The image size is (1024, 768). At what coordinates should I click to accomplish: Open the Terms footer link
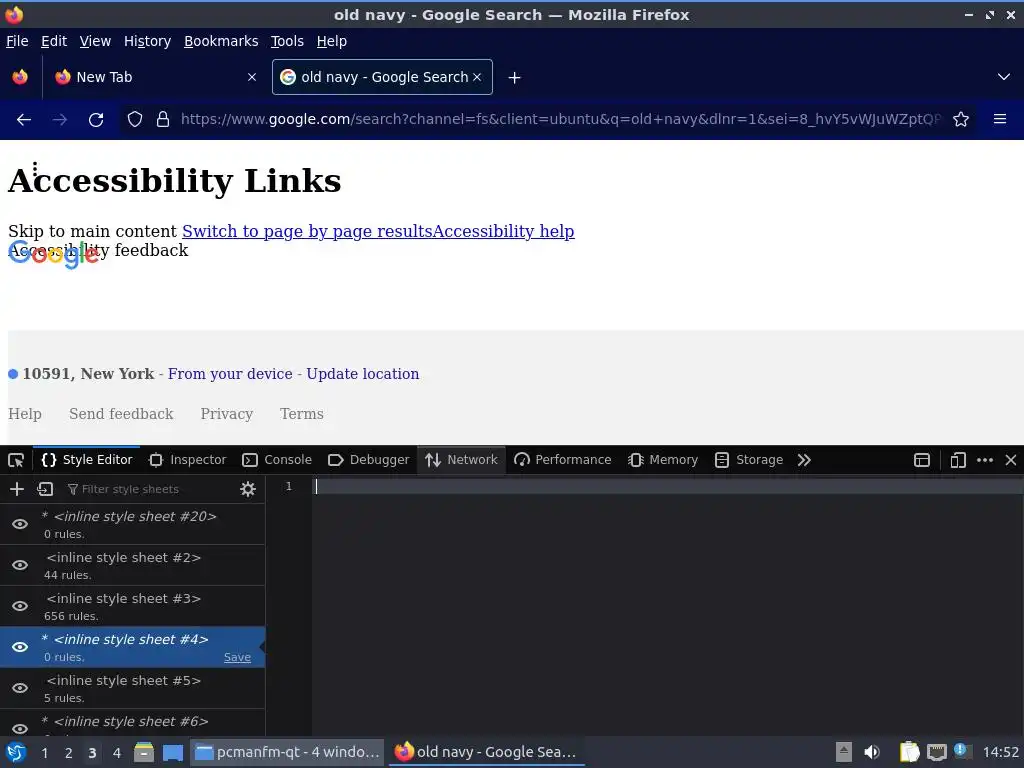tap(302, 414)
